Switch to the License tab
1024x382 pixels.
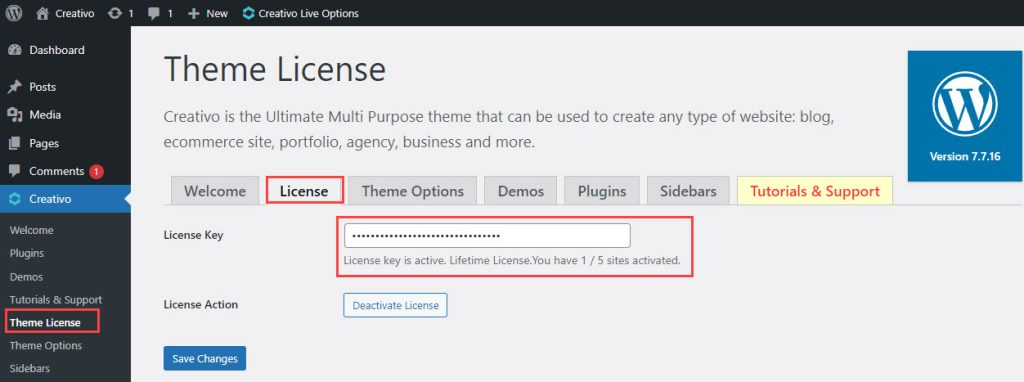point(304,191)
